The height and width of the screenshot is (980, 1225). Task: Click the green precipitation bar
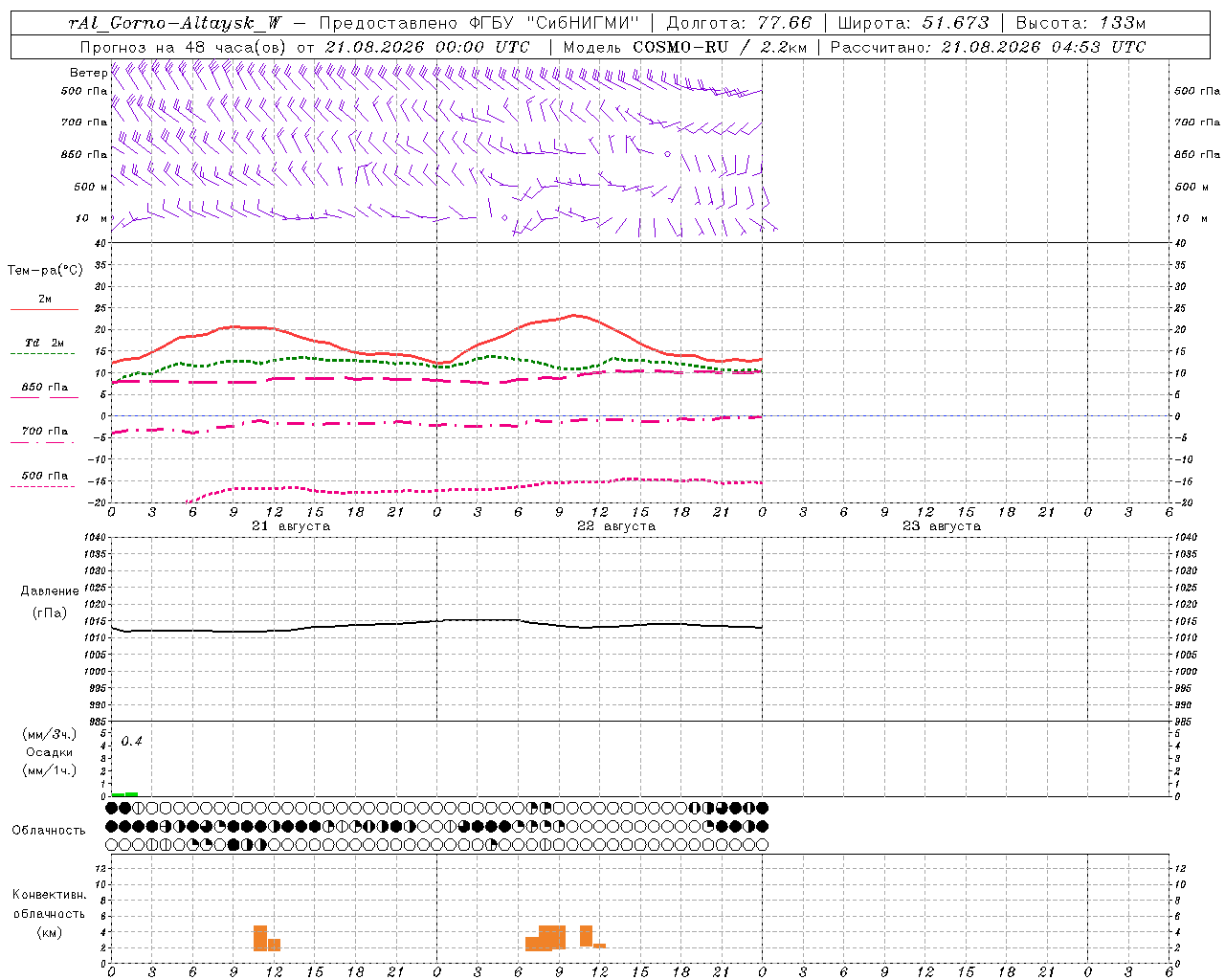(x=124, y=794)
